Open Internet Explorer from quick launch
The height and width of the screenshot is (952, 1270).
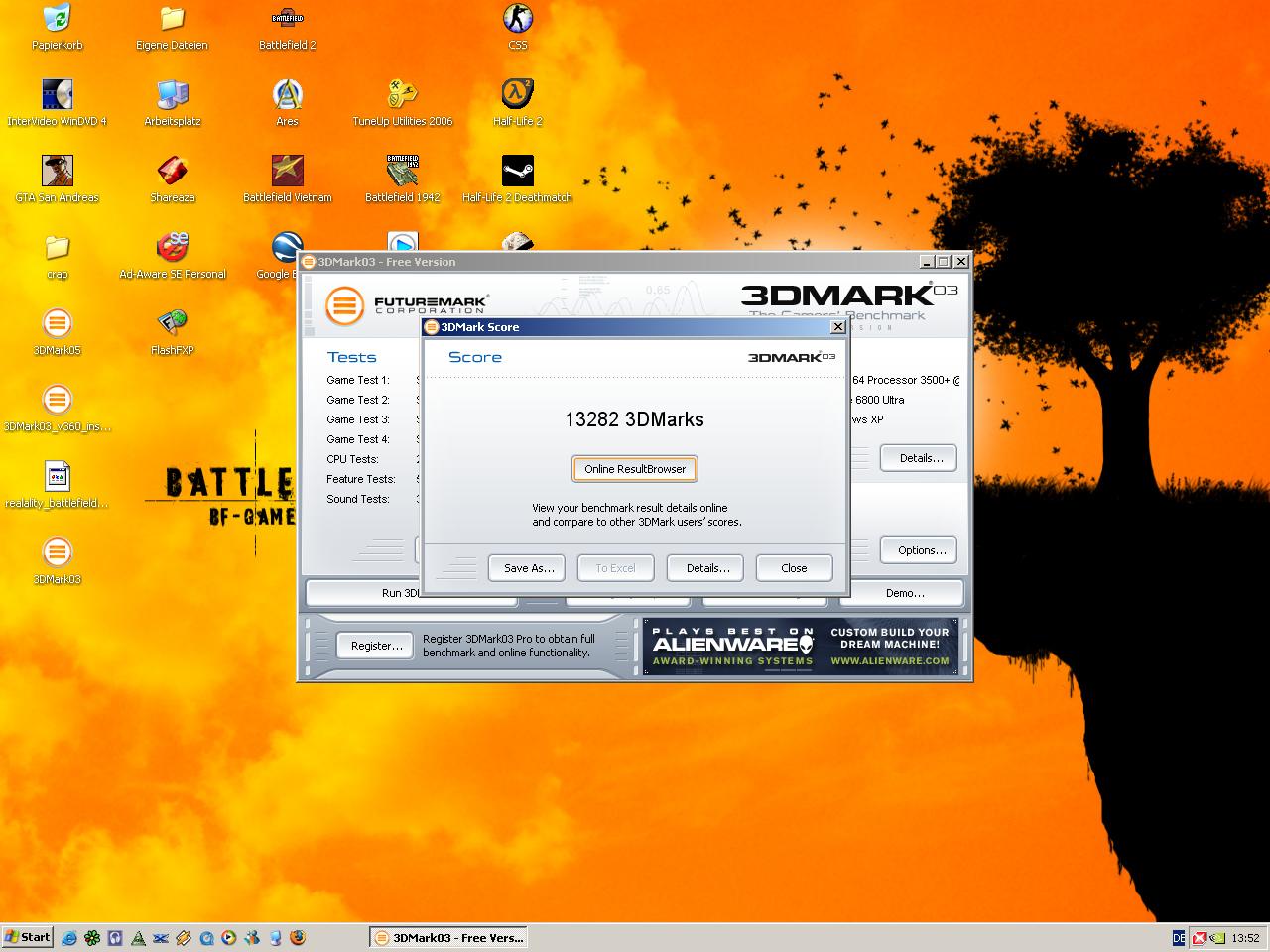pos(68,937)
